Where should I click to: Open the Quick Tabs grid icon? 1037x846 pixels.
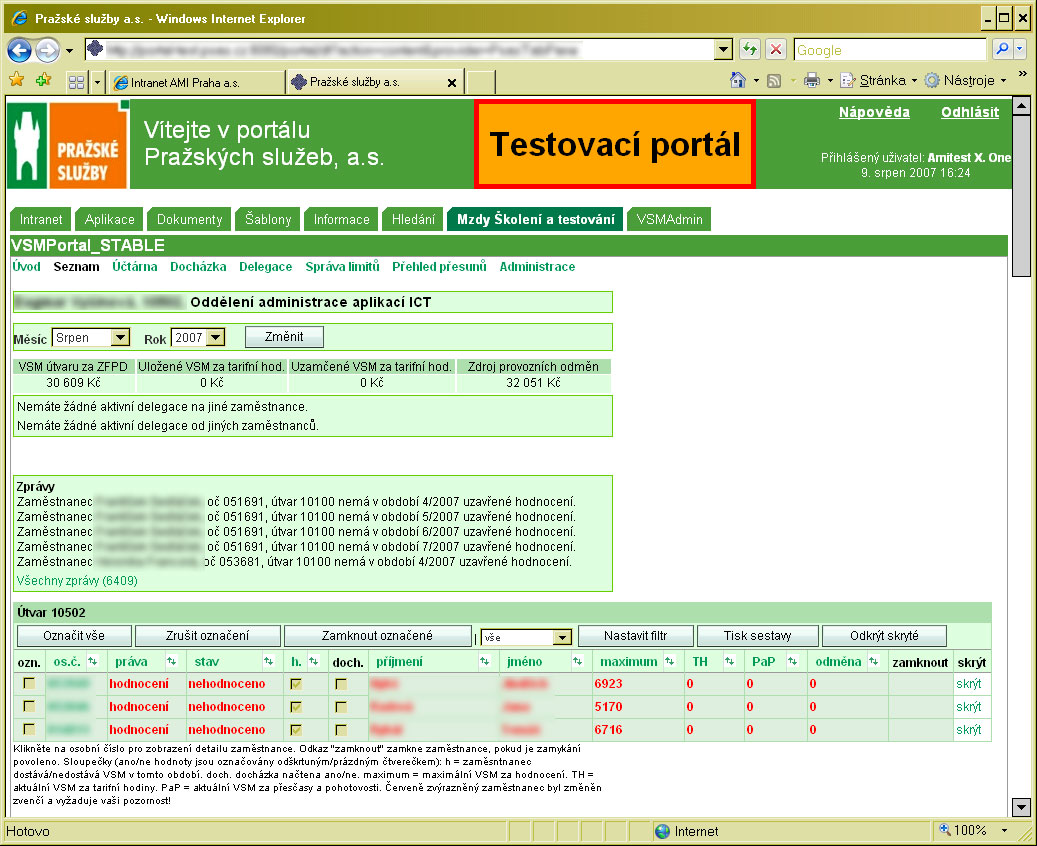(77, 82)
